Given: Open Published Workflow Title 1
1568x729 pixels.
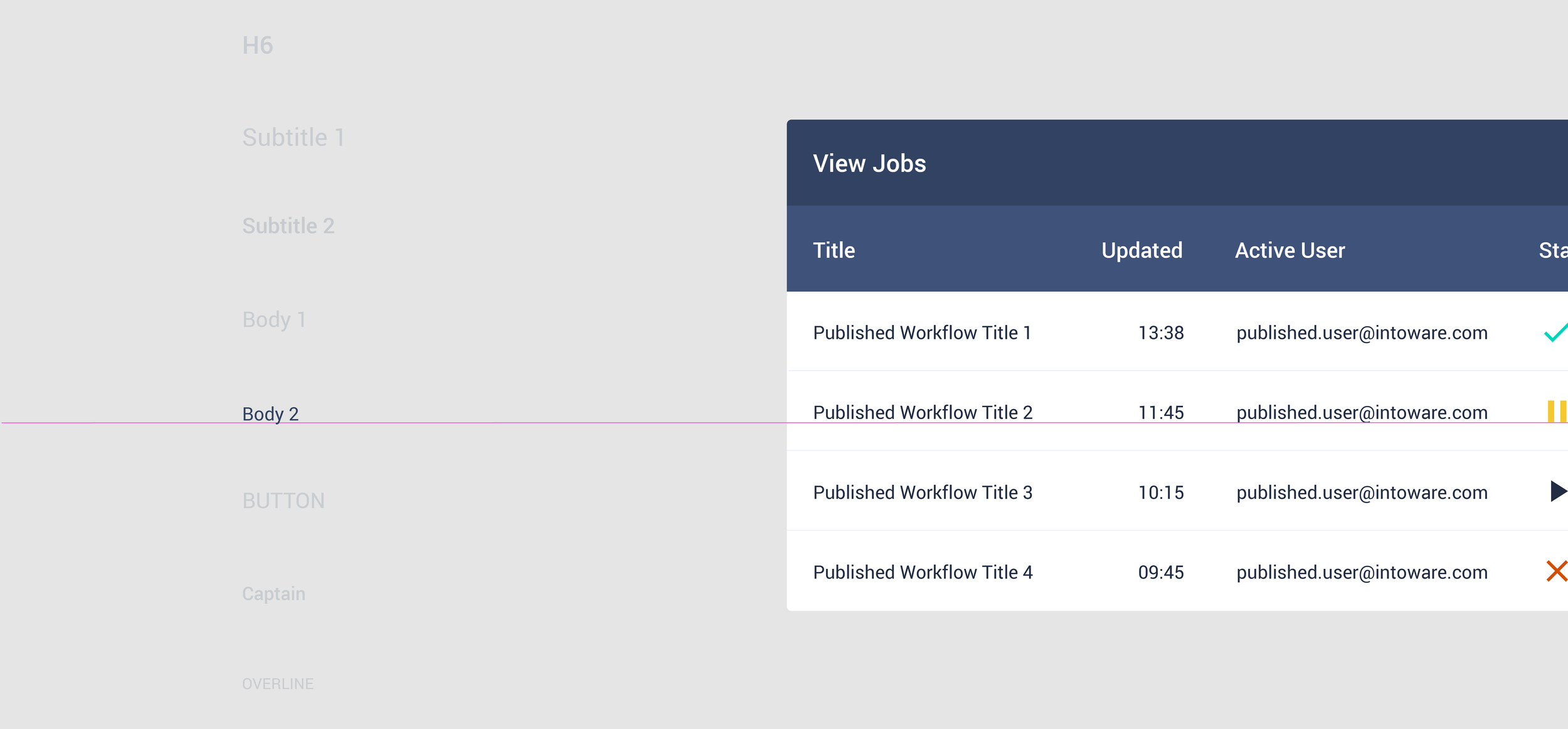Looking at the screenshot, I should (922, 333).
